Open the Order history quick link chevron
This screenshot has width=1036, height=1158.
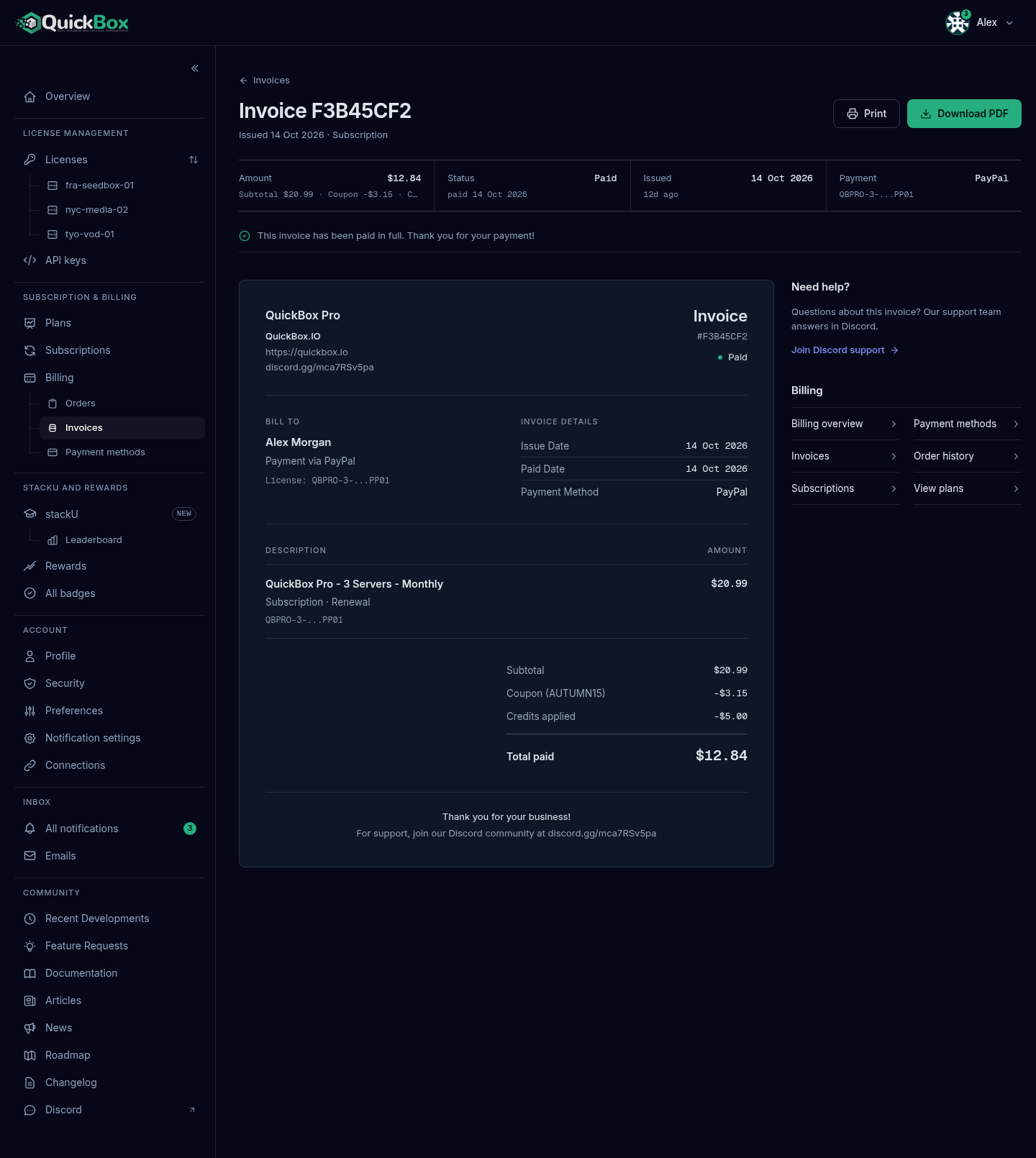(1016, 457)
